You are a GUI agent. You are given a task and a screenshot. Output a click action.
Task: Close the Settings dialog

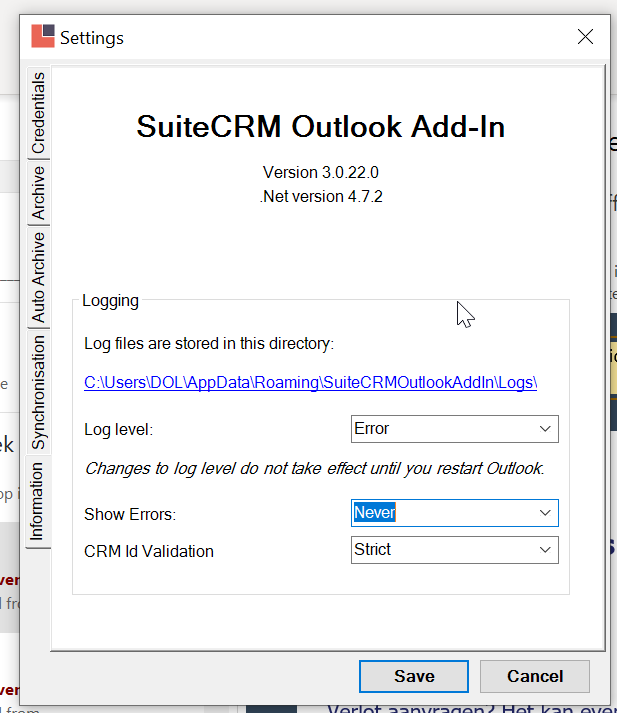585,37
